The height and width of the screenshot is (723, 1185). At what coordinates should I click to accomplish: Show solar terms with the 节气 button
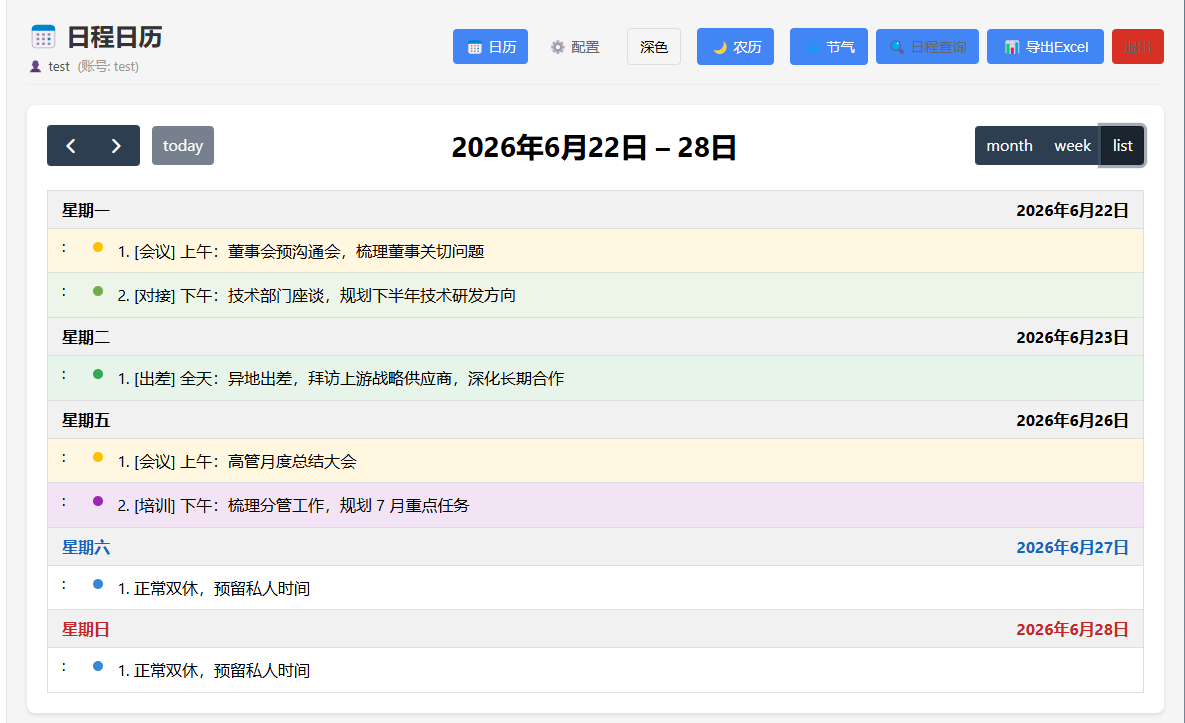828,47
